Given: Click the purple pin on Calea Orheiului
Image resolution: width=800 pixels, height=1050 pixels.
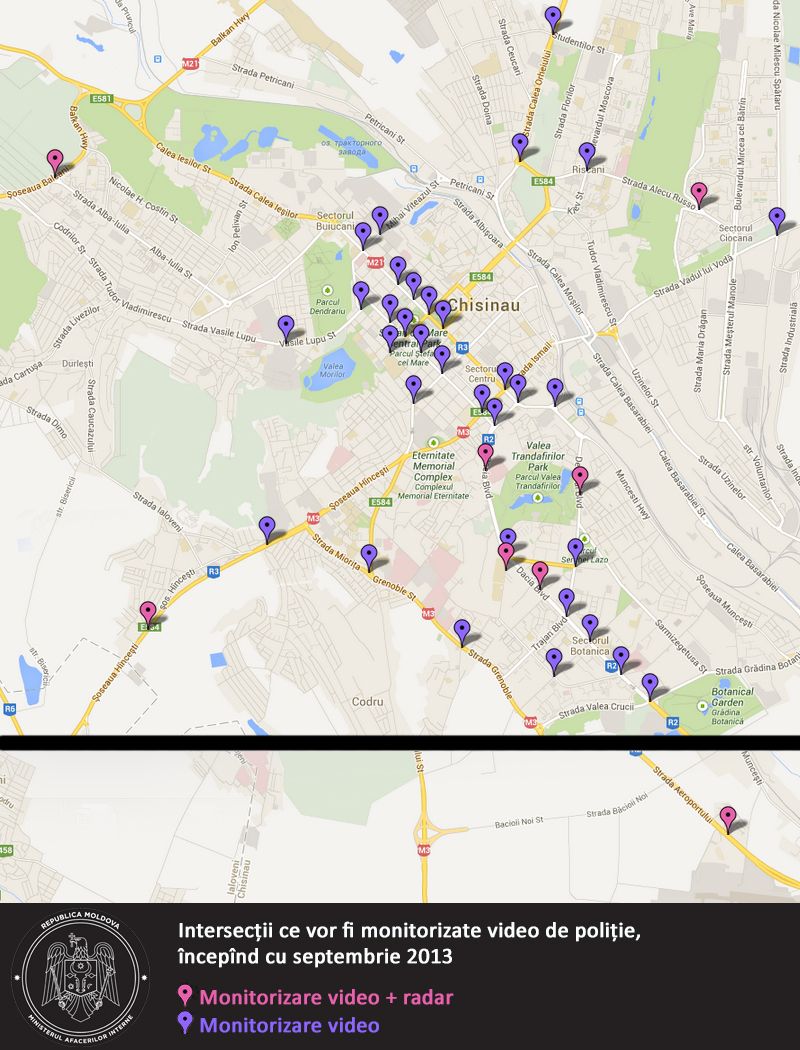Looking at the screenshot, I should tap(520, 144).
